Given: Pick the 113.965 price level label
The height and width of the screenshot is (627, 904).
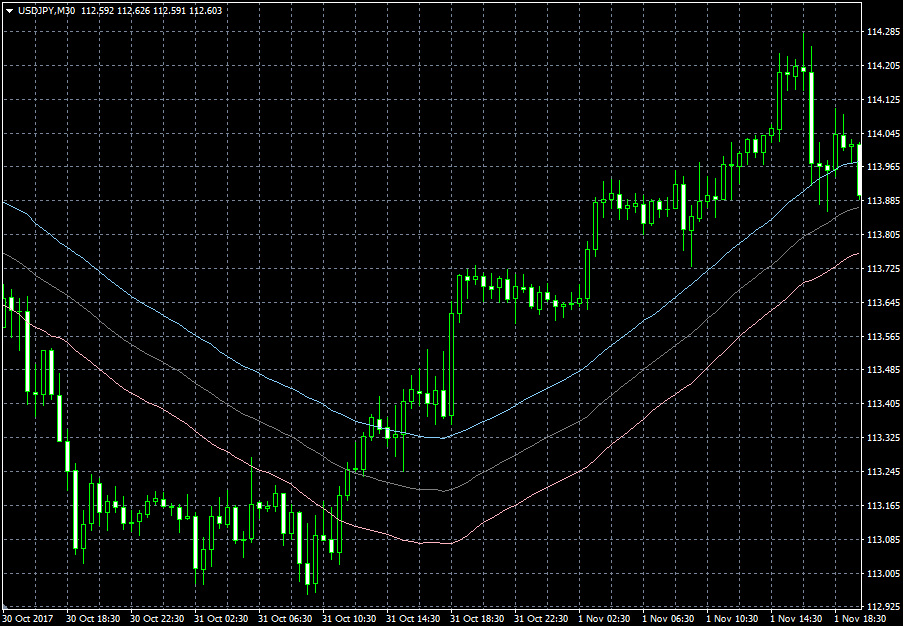Looking at the screenshot, I should tap(883, 167).
